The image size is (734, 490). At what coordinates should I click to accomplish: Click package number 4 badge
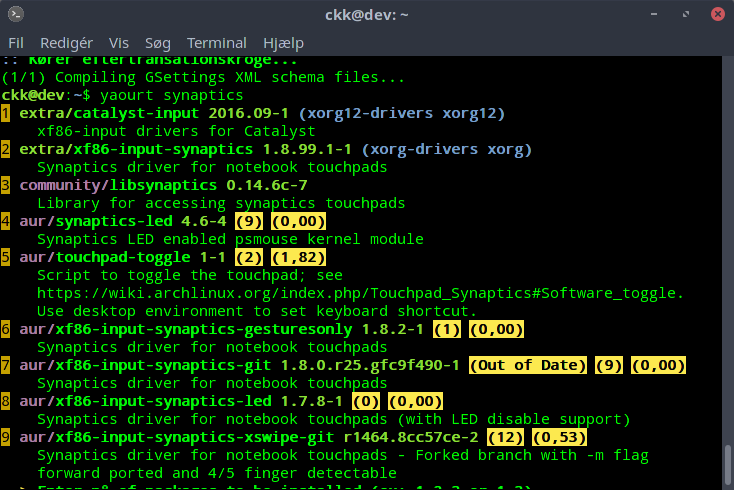point(5,221)
